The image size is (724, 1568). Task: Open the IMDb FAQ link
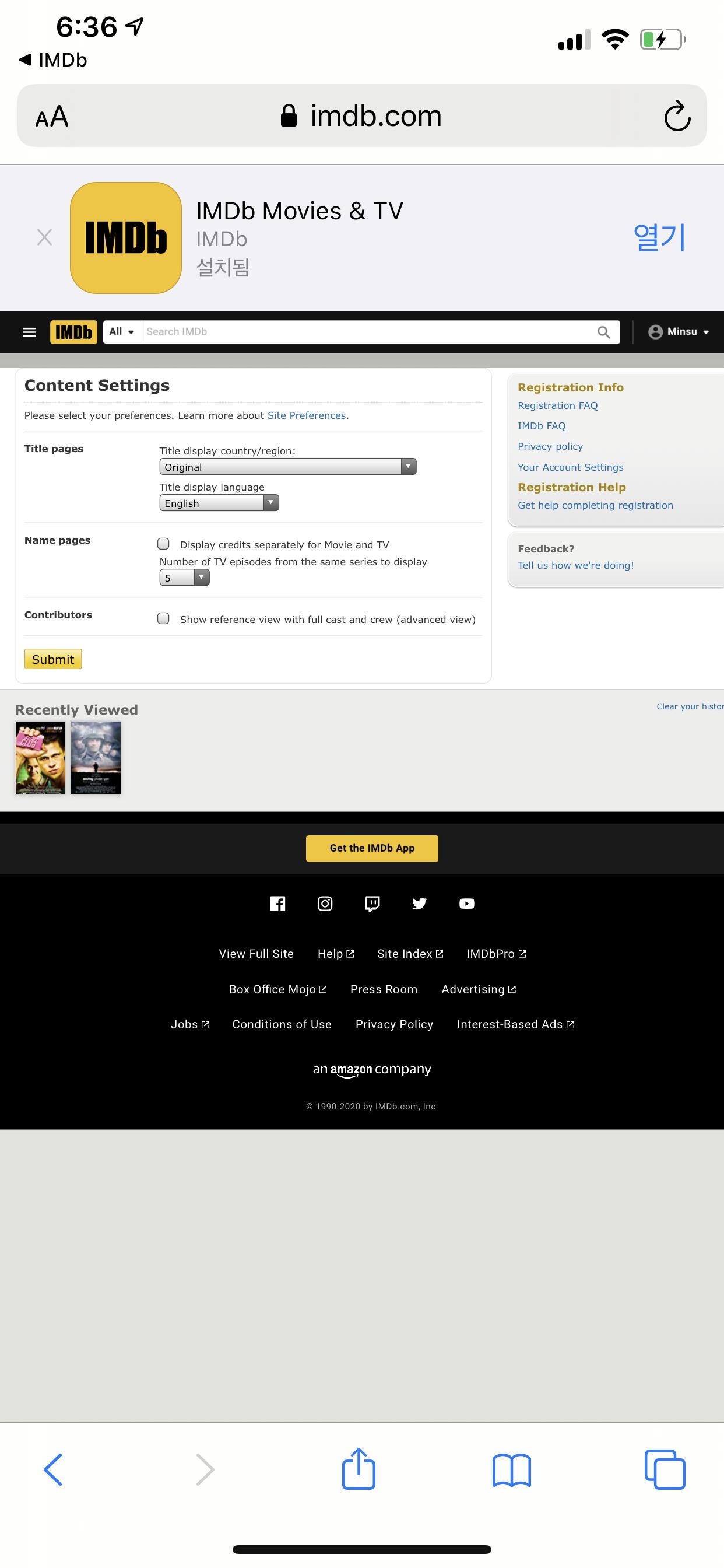pyautogui.click(x=542, y=426)
